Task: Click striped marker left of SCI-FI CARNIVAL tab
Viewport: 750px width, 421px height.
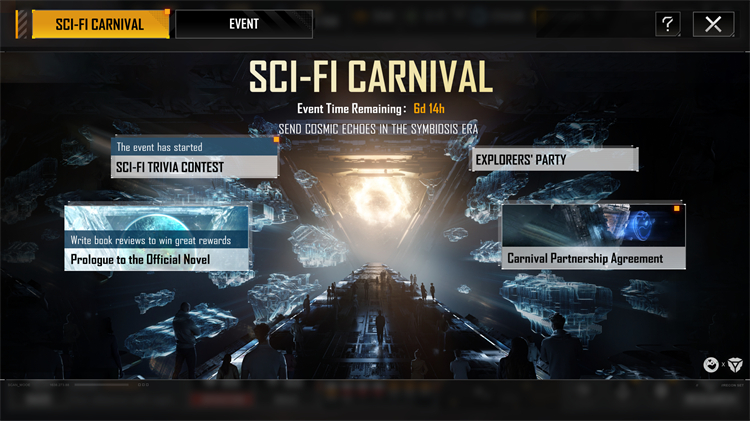Action: pos(22,24)
